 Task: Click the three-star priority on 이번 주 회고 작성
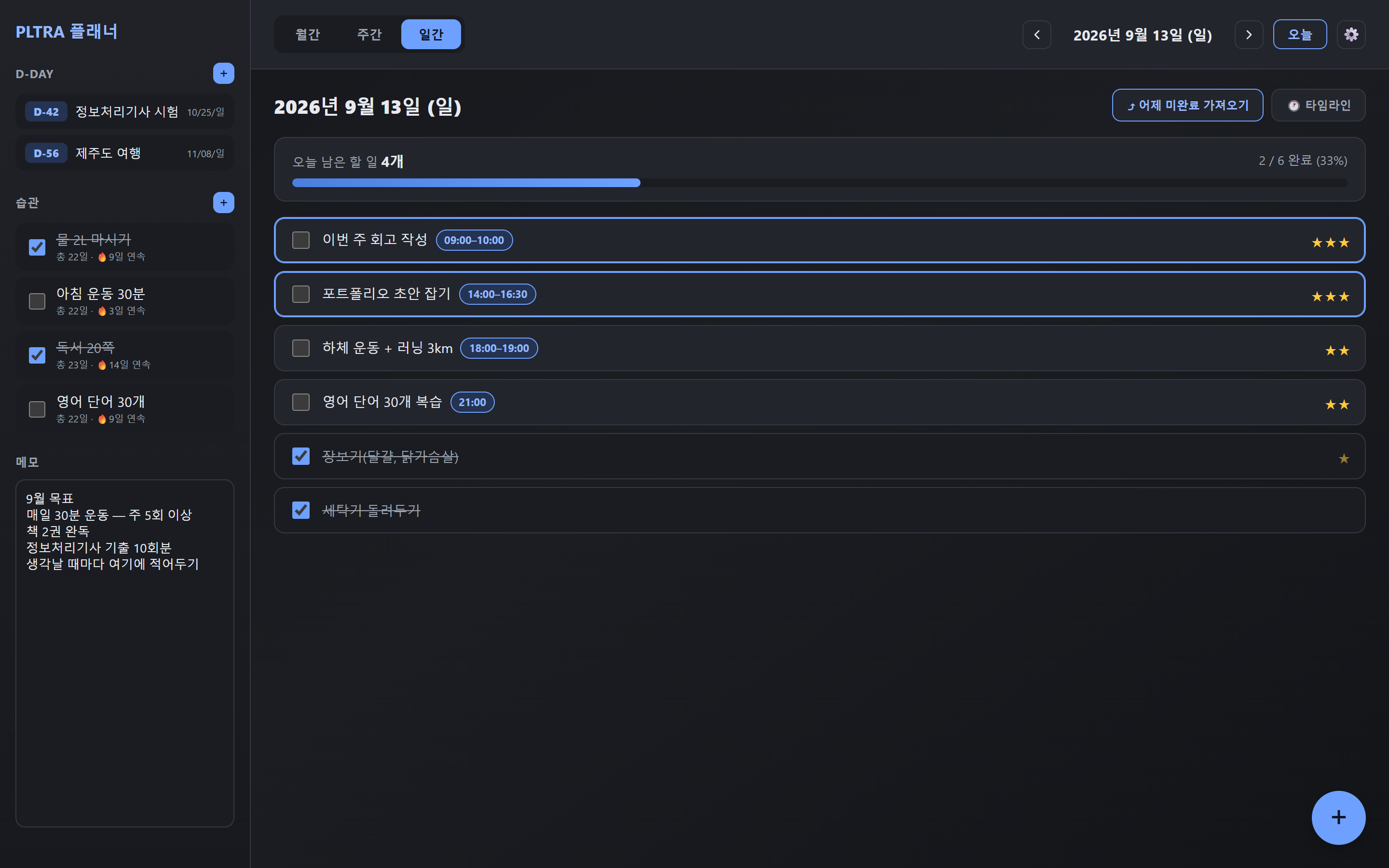coord(1330,242)
